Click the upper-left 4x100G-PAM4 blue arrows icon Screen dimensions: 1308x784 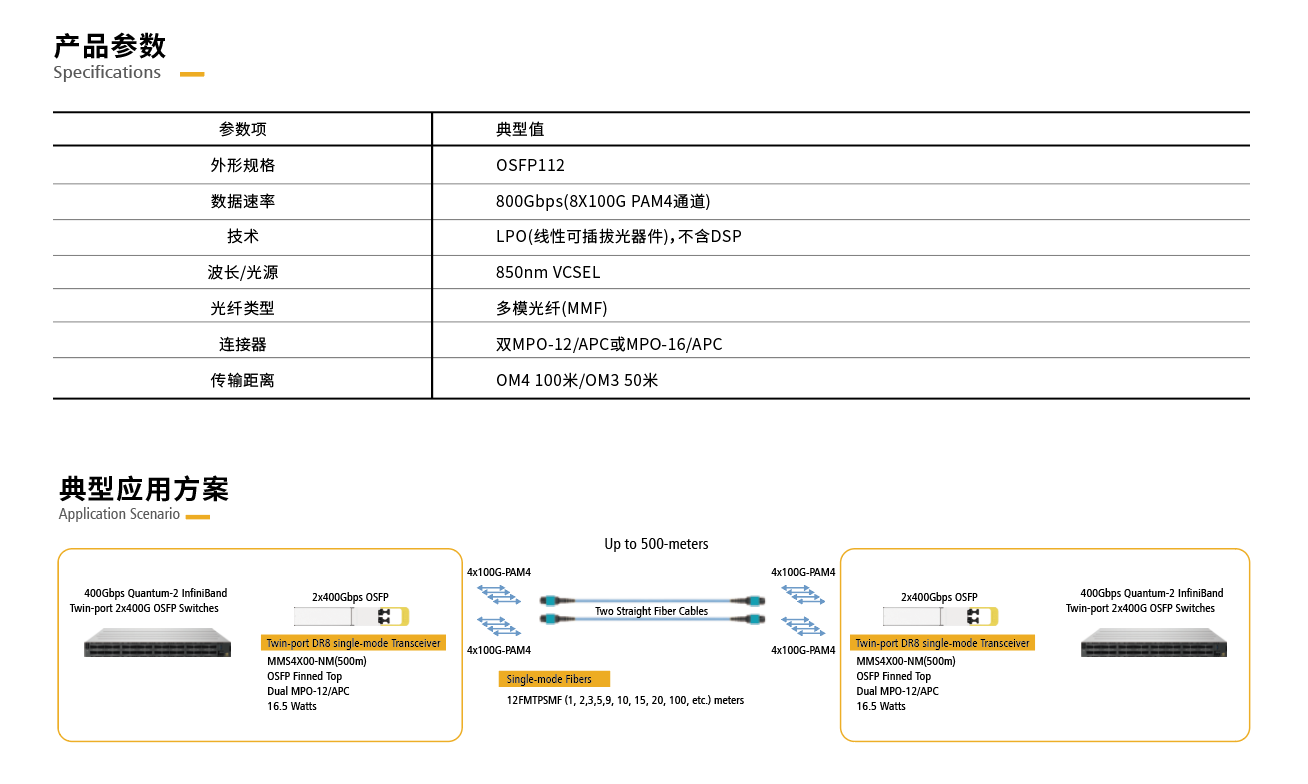[x=499, y=594]
